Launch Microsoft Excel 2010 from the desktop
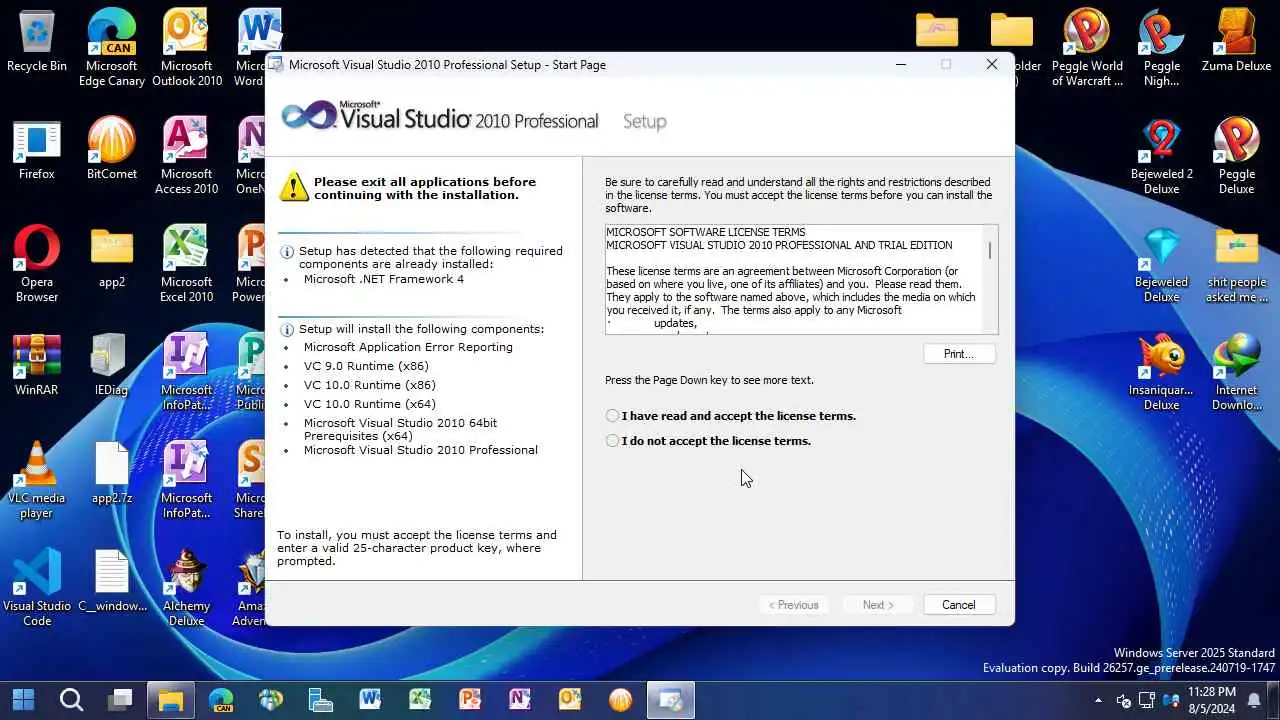 pyautogui.click(x=187, y=264)
